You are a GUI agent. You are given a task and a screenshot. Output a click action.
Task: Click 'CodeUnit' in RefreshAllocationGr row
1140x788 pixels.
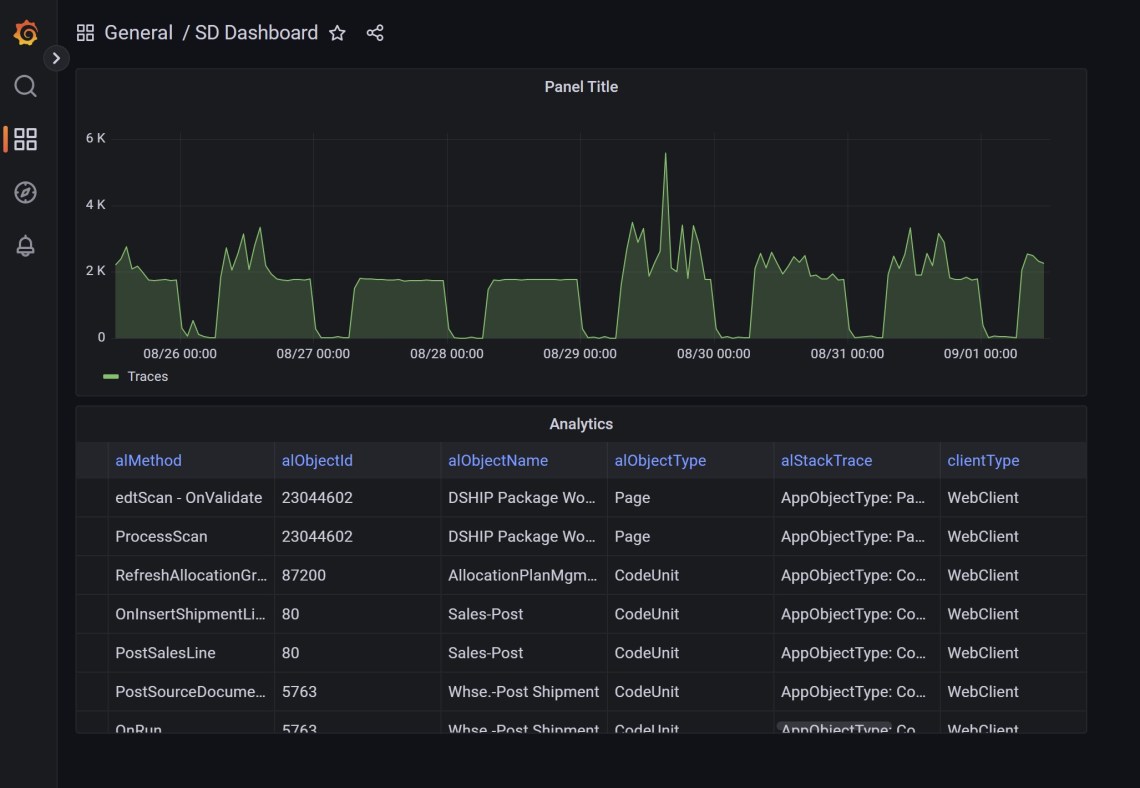pos(690,575)
